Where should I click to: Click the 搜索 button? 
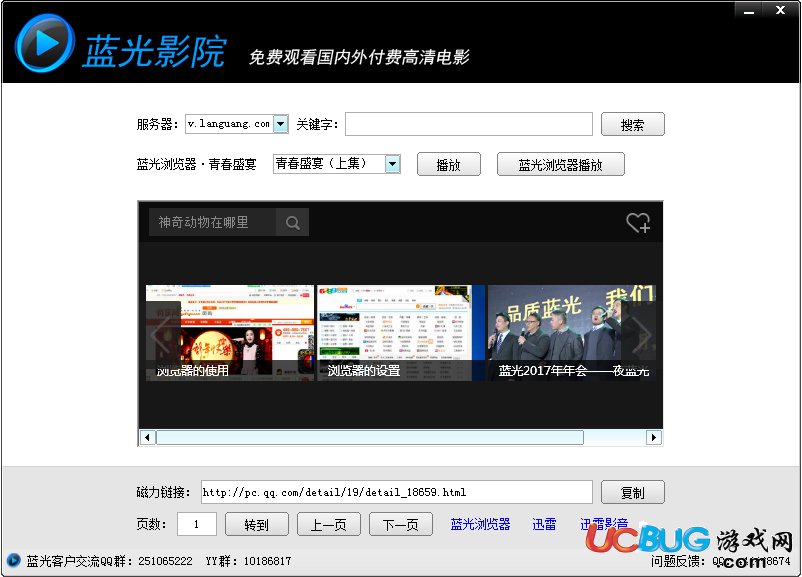point(633,124)
